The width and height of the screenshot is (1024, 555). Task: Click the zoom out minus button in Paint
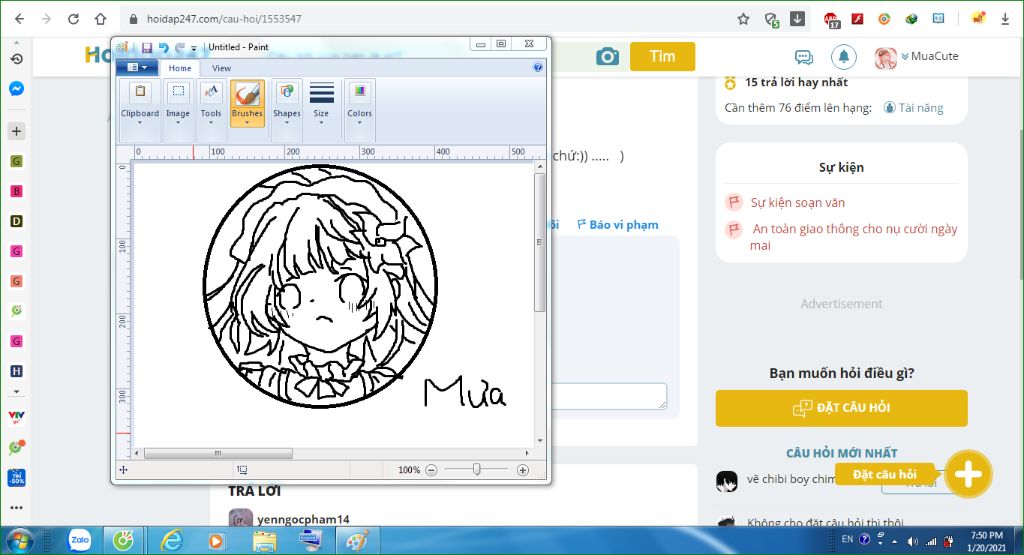431,470
